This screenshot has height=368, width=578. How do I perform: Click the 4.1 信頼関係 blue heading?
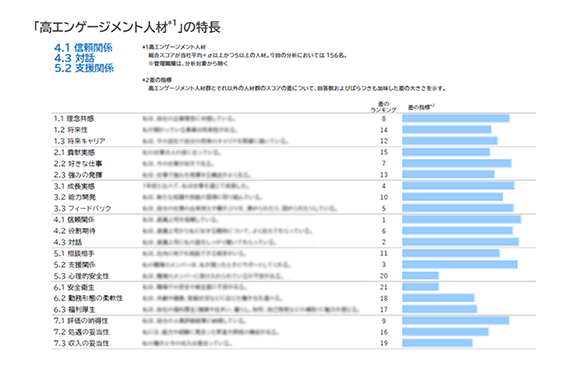83,48
